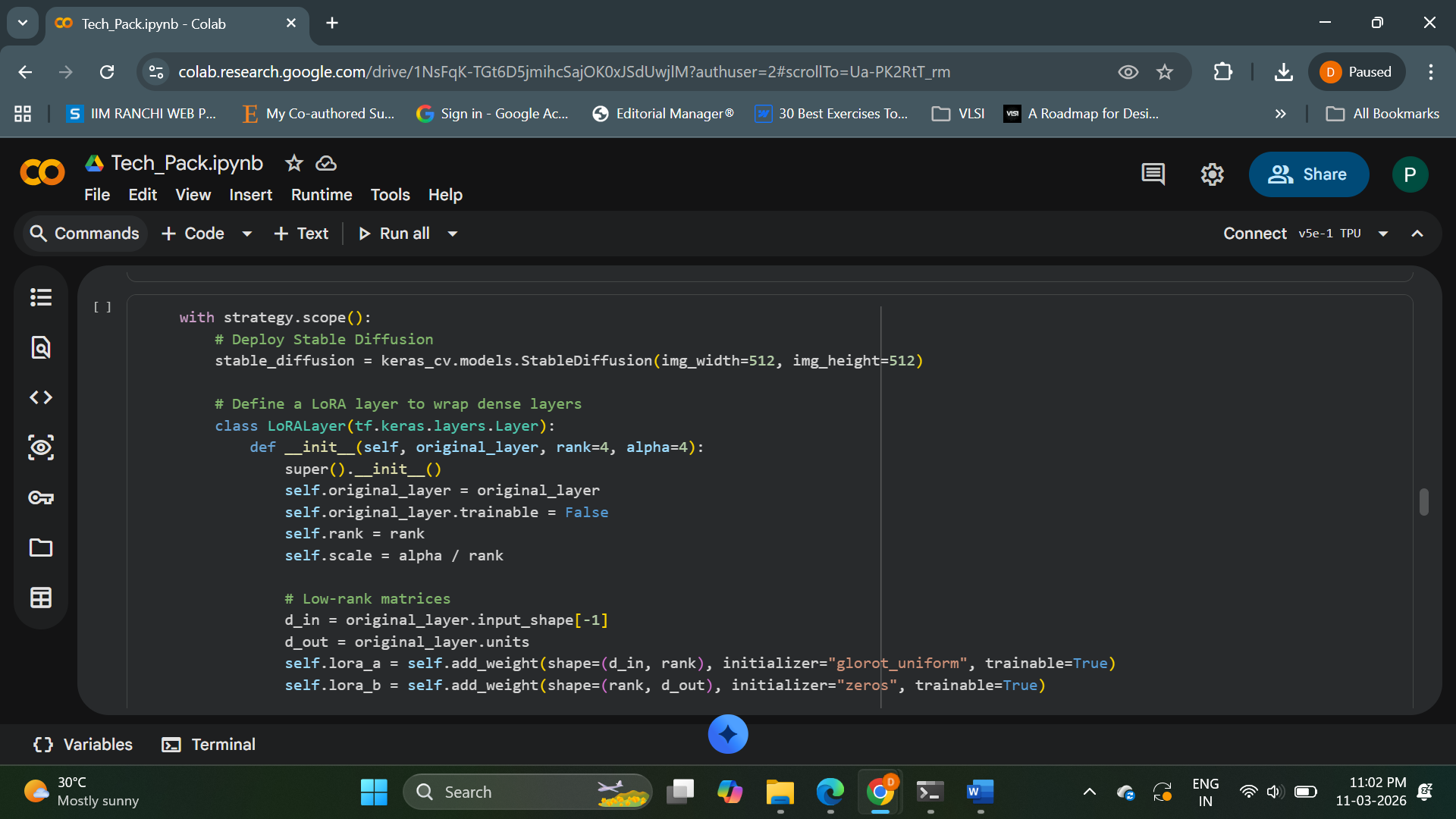Viewport: 1456px width, 819px height.
Task: Expand the Code insert dropdown arrow
Action: pyautogui.click(x=246, y=234)
